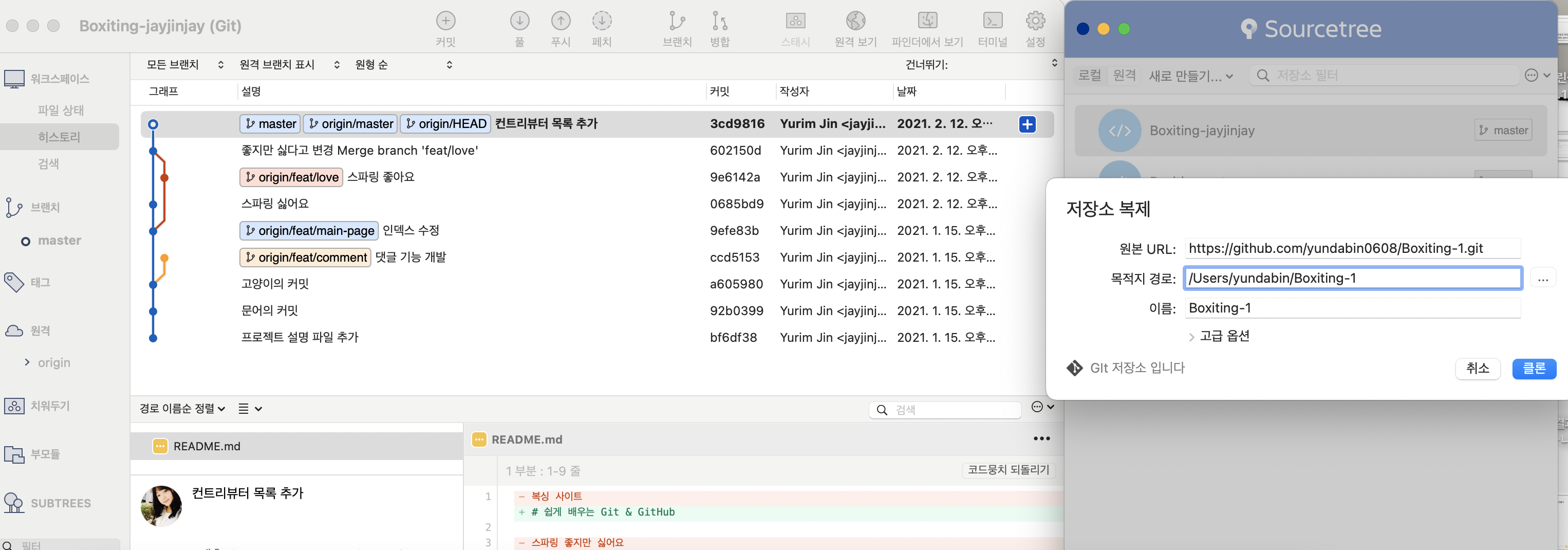Open the Branch (브랜치) toolbar icon
1568x550 pixels.
(677, 21)
